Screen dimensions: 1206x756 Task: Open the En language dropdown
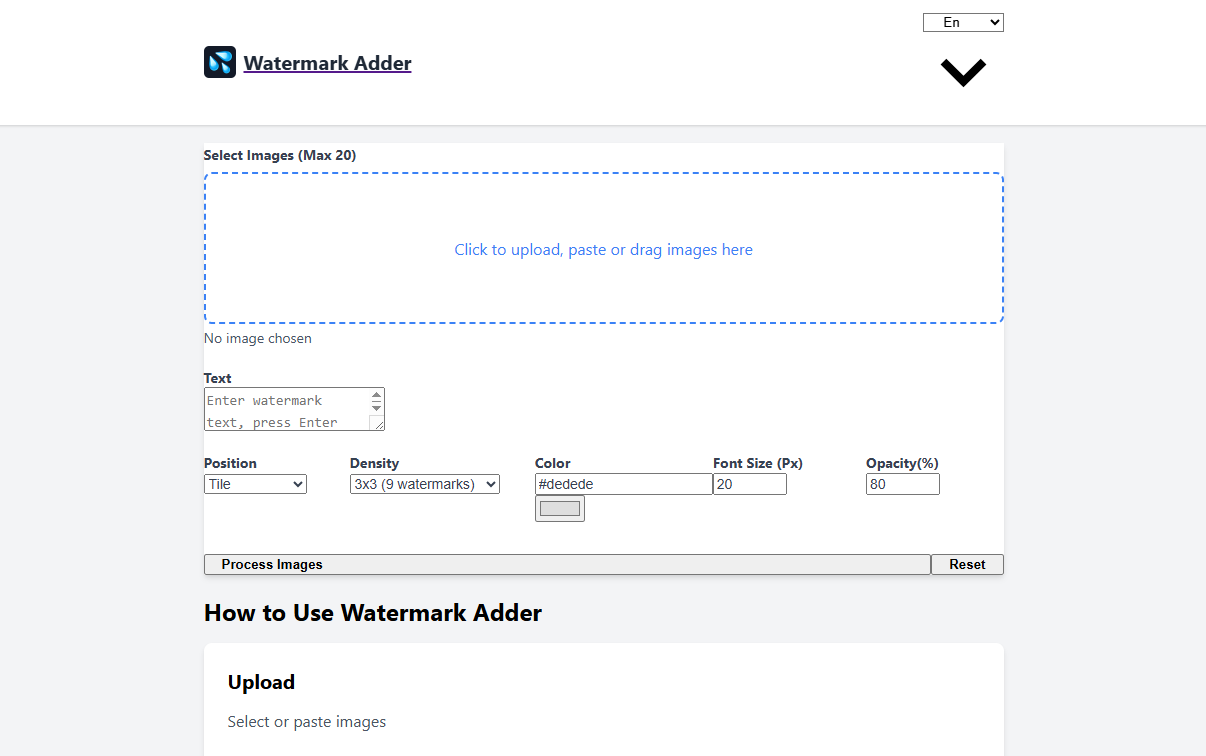(962, 21)
